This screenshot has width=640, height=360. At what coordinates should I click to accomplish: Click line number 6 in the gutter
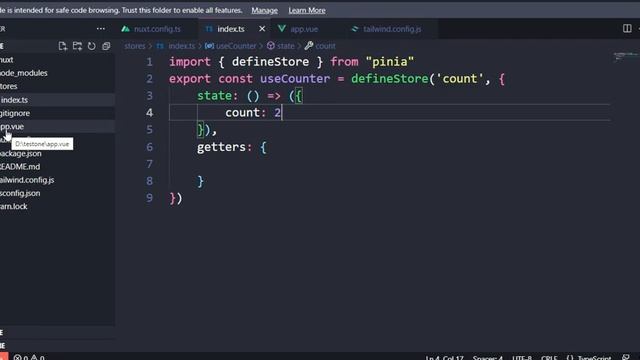click(149, 147)
